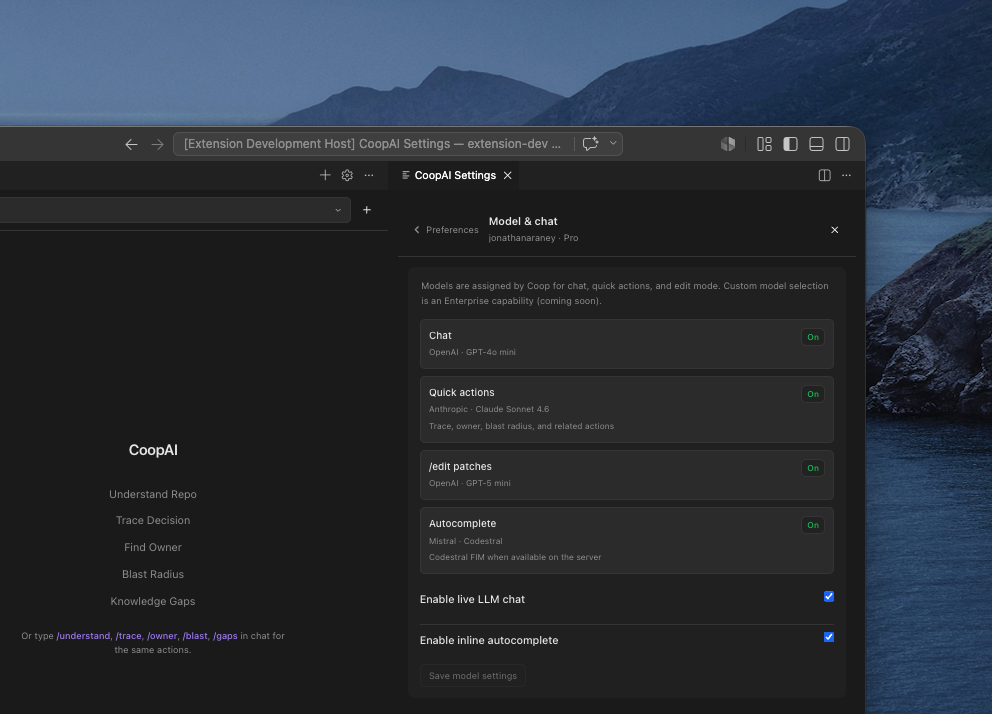Click the Autocomplete card title
Viewport: 992px width, 714px height.
(x=462, y=523)
